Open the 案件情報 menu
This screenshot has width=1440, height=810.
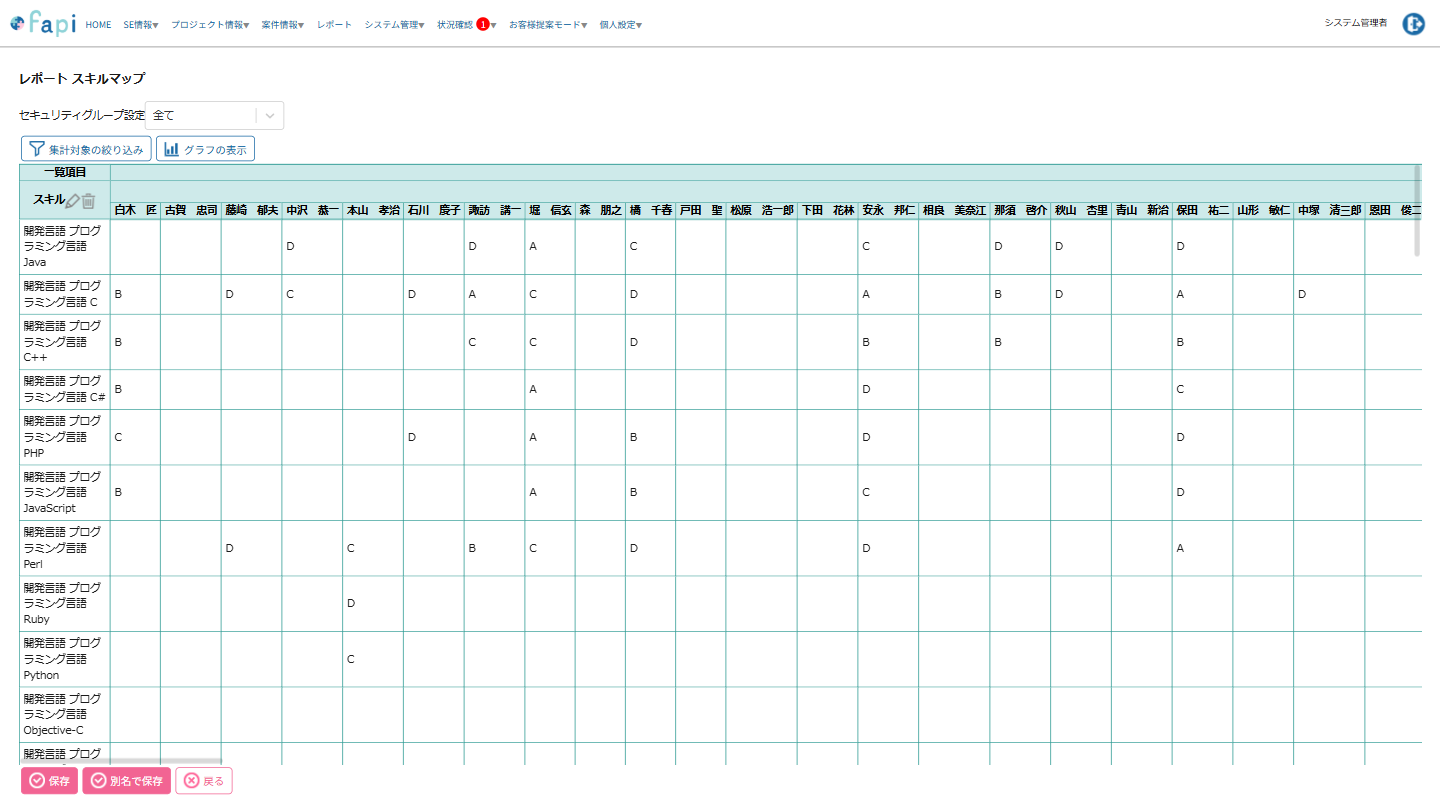(x=283, y=25)
